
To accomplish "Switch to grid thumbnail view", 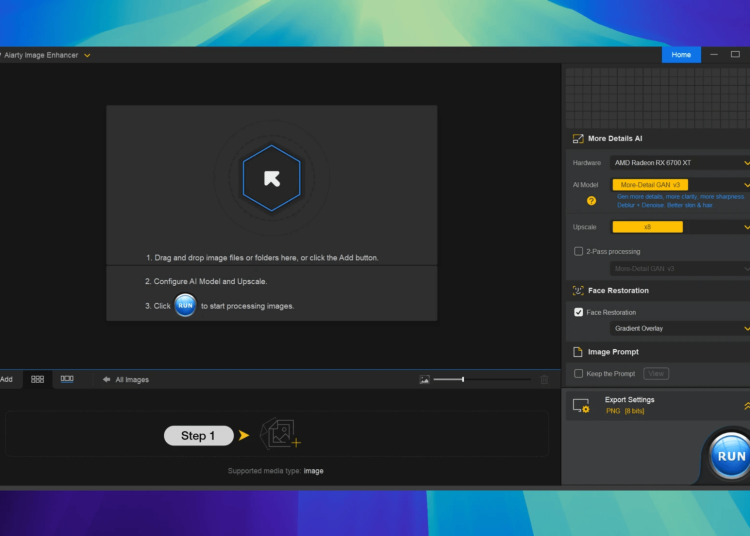I will 37,379.
